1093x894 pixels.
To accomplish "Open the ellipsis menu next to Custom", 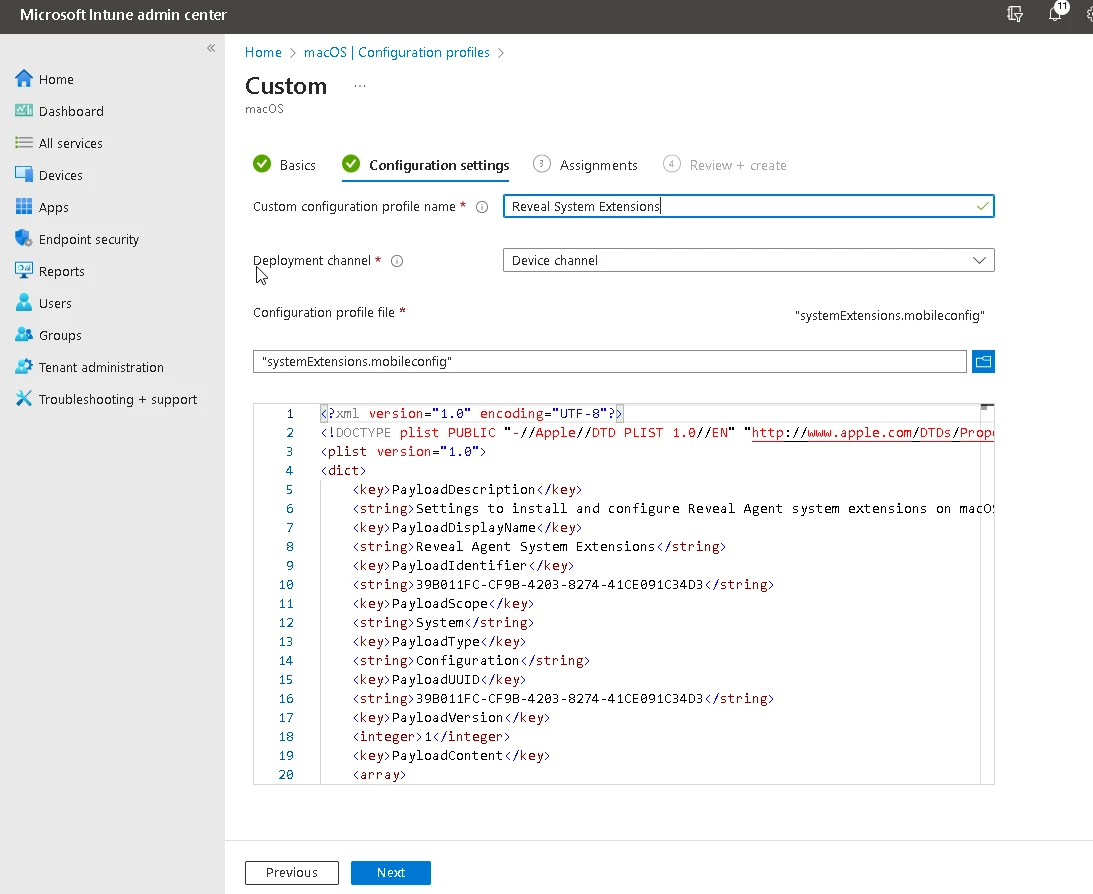I will (x=360, y=86).
